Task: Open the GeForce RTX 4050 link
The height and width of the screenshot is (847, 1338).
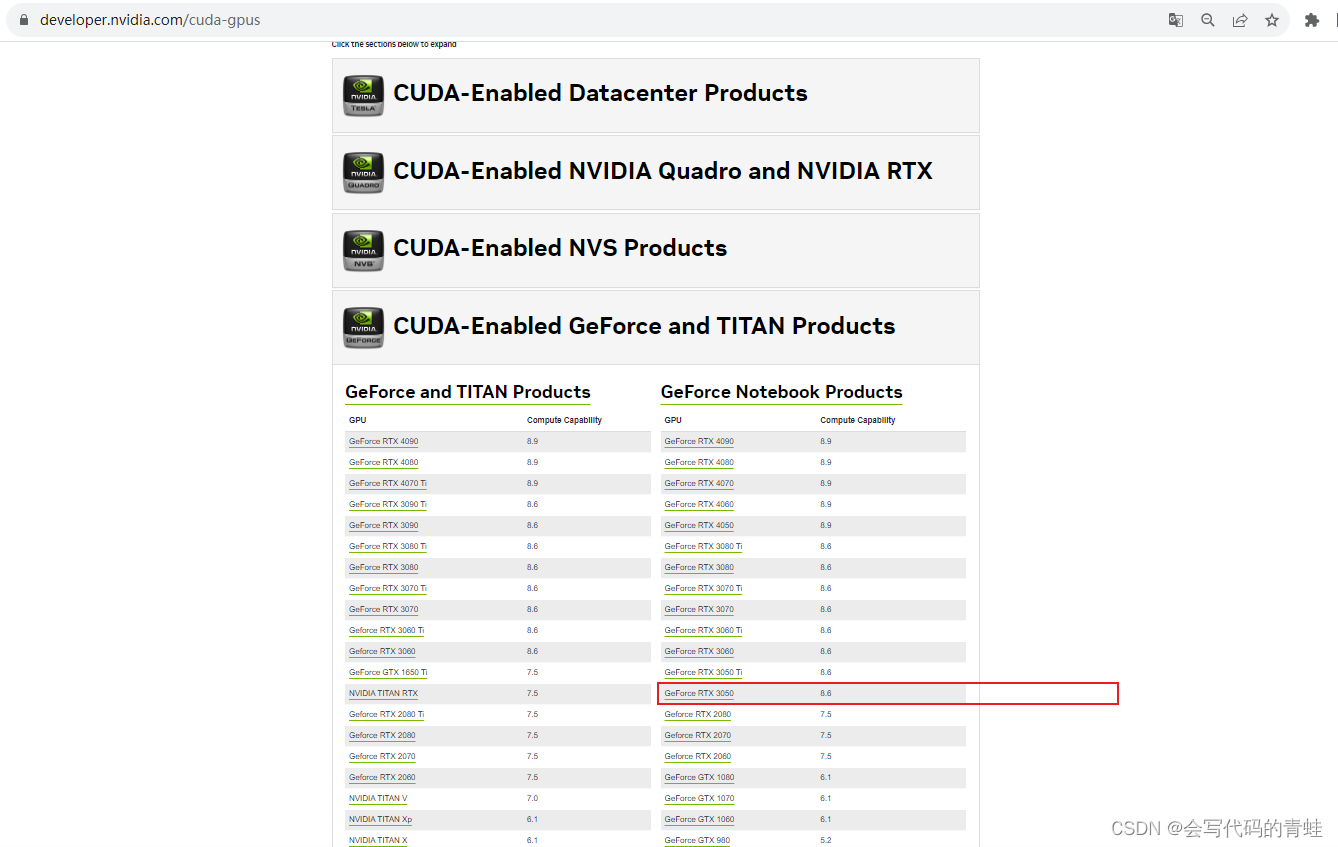Action: [699, 525]
